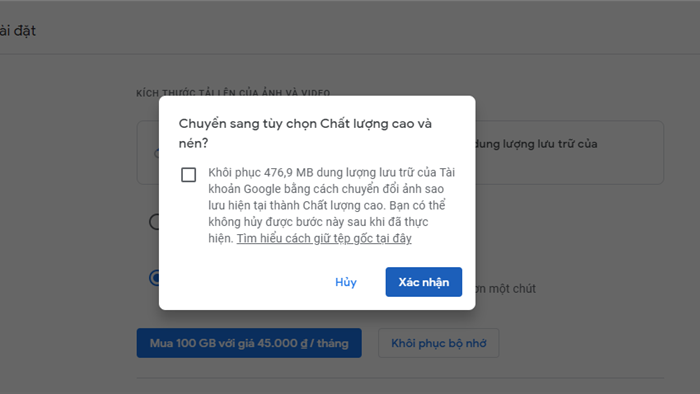Select the radio button in the top option card
Image resolution: width=700 pixels, height=394 pixels.
click(x=156, y=153)
